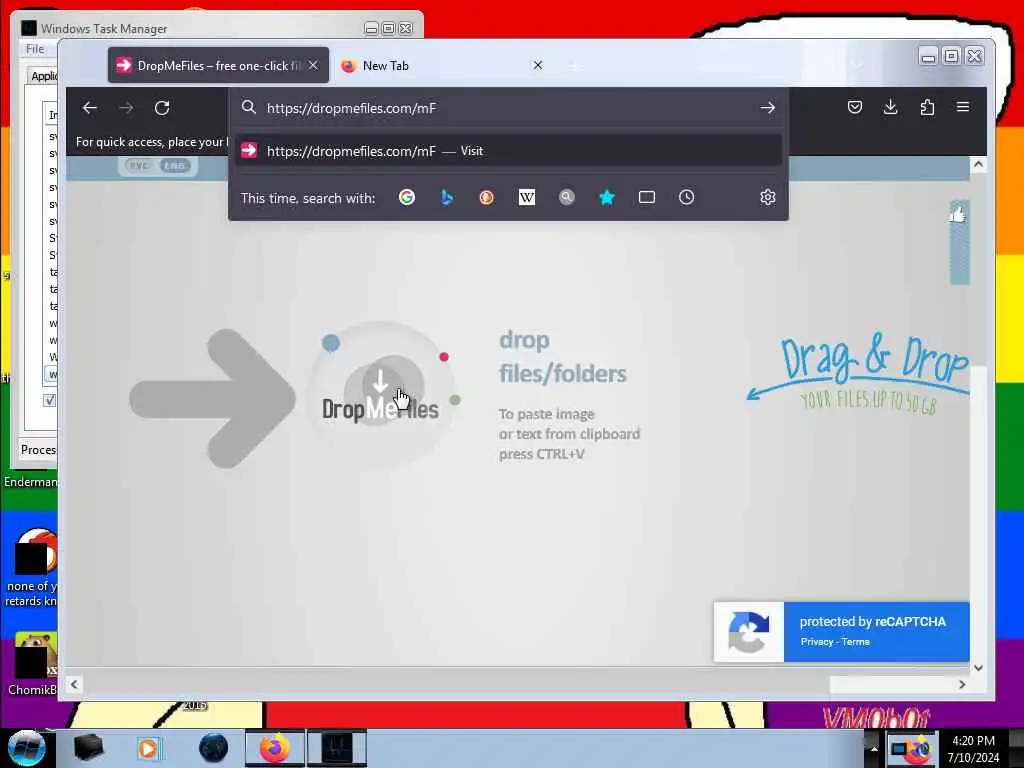Click the URL address field
The image size is (1024, 768).
tap(509, 108)
